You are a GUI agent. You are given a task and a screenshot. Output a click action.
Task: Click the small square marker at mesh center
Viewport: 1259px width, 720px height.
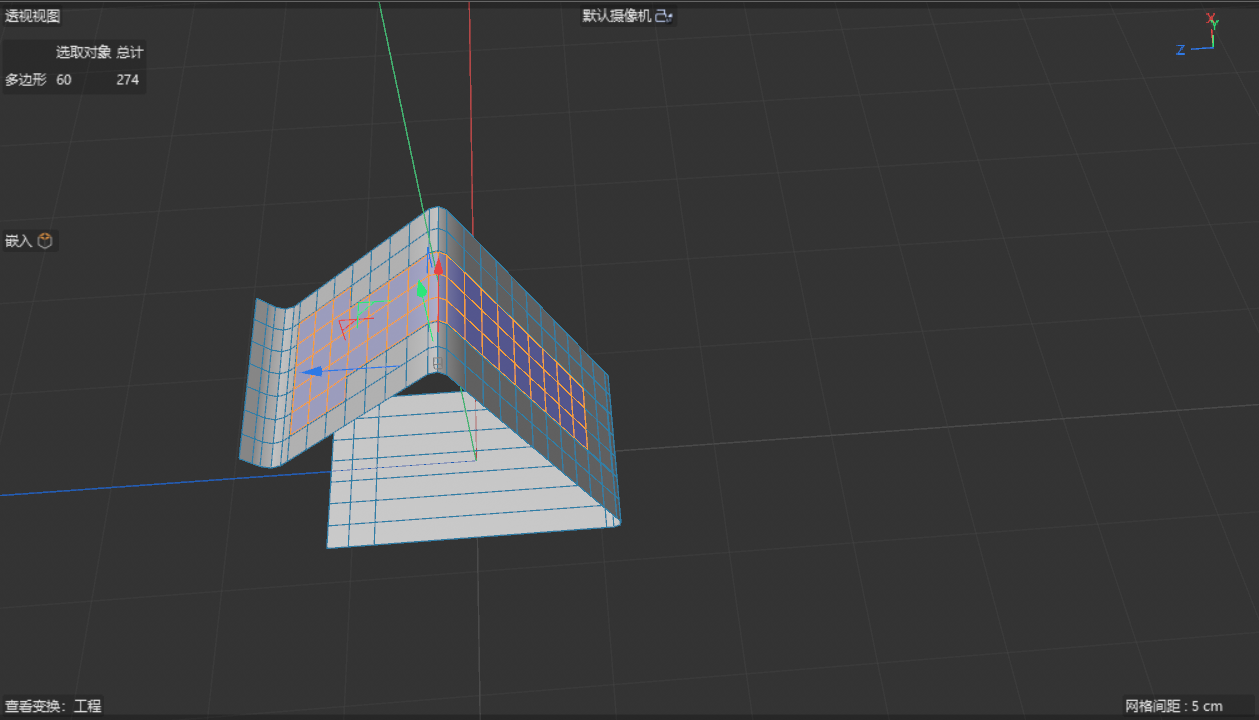click(x=435, y=362)
